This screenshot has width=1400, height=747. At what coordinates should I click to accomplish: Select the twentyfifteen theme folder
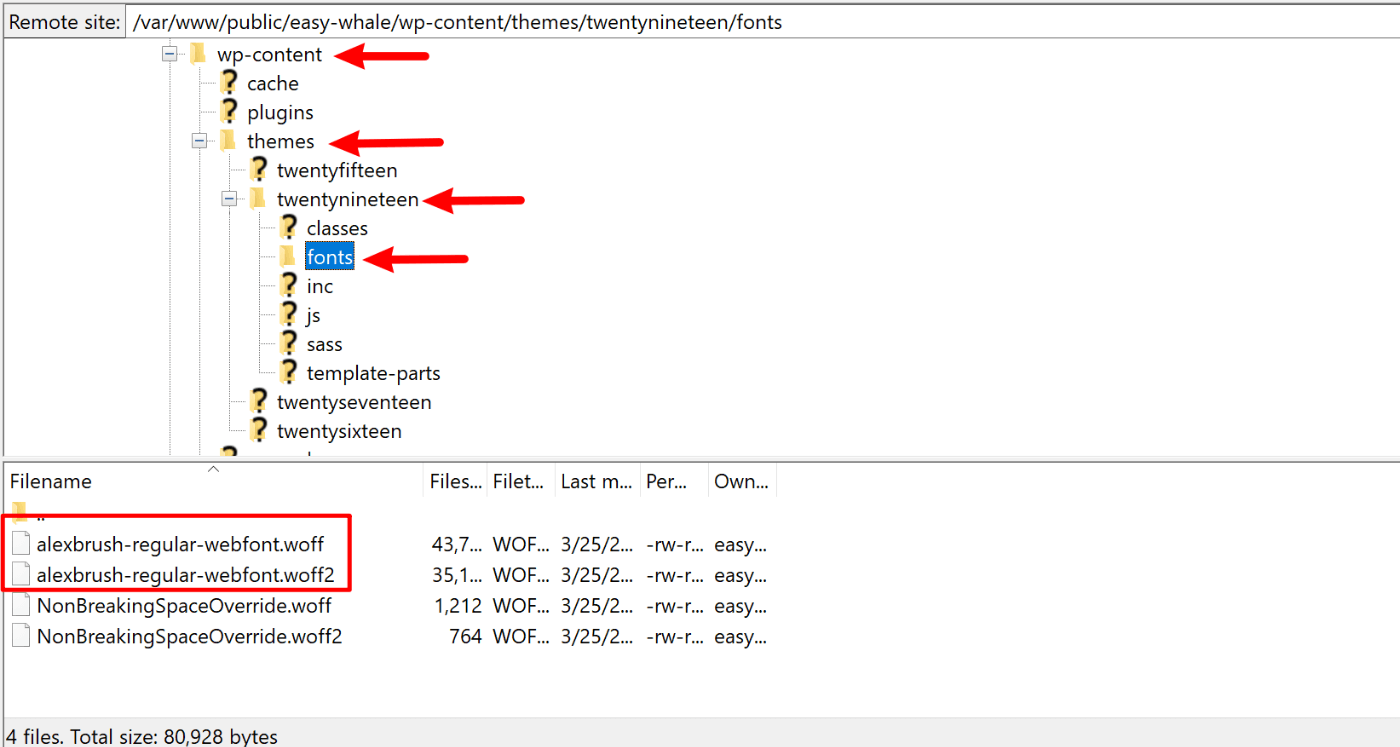coord(337,171)
